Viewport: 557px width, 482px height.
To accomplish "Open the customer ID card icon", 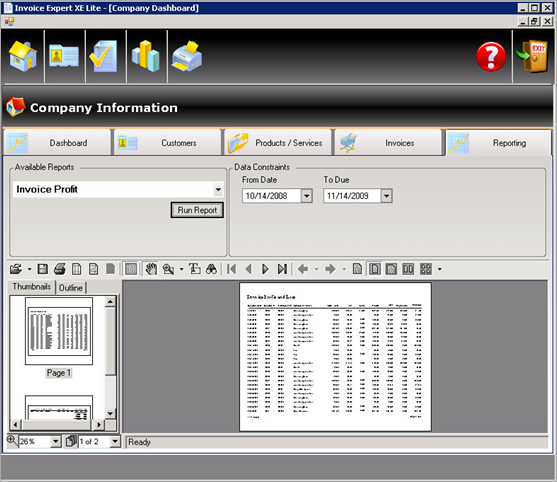I will pos(64,56).
